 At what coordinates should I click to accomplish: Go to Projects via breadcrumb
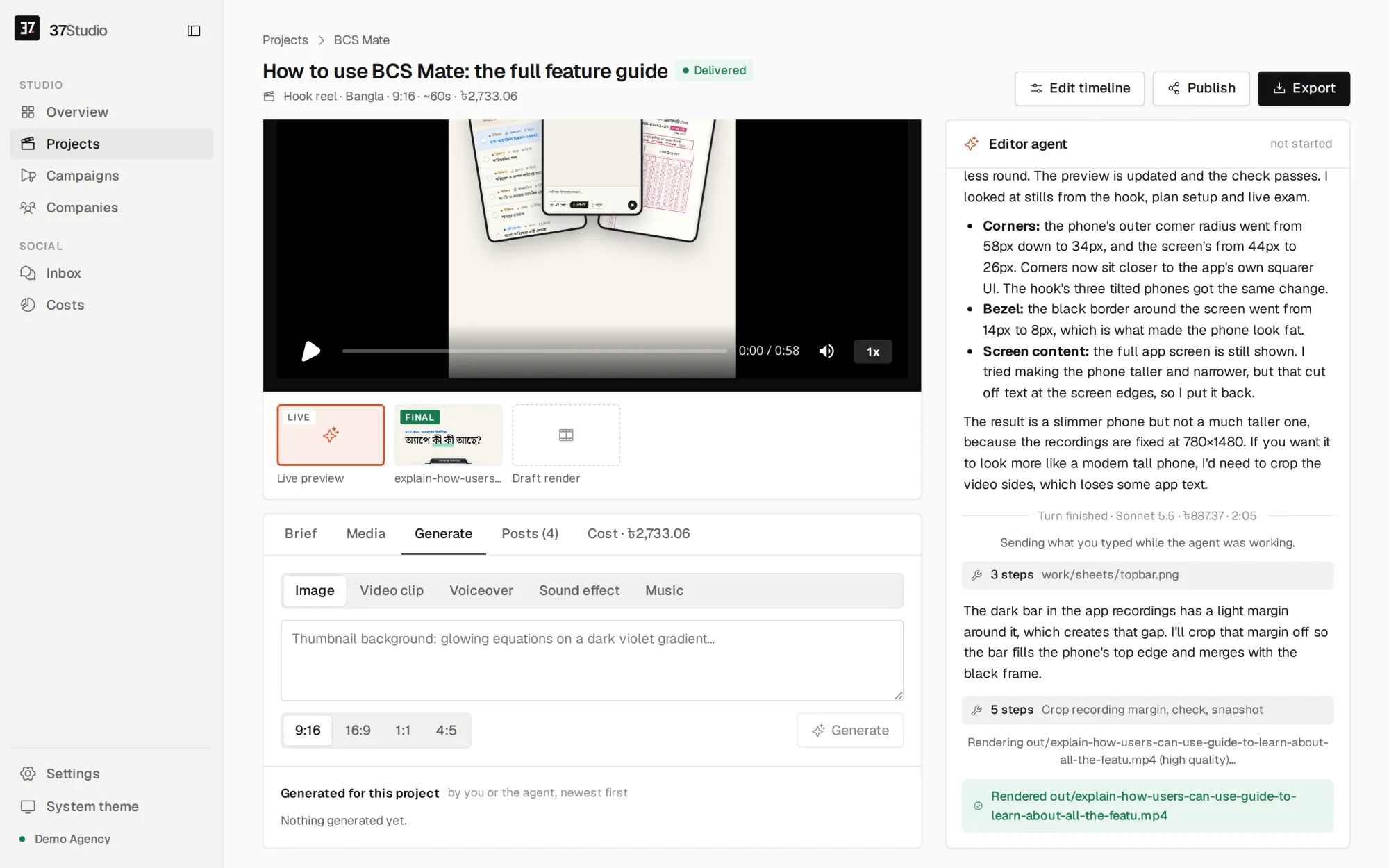285,40
